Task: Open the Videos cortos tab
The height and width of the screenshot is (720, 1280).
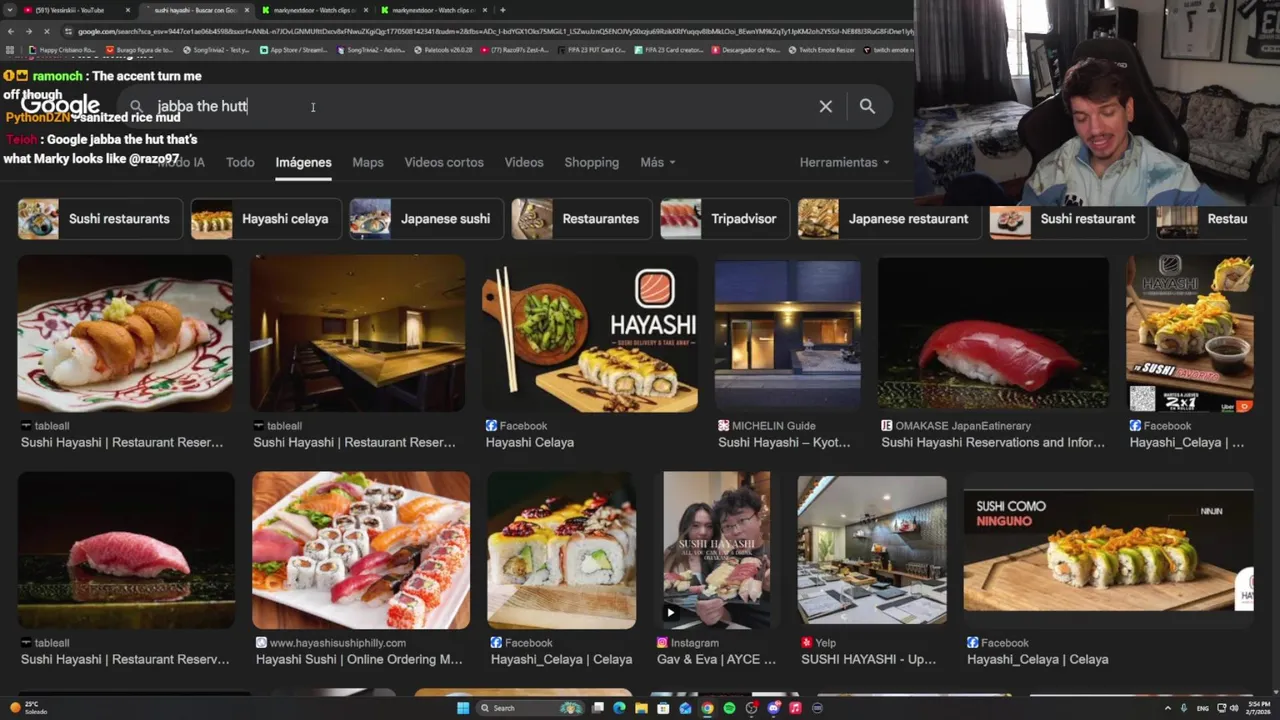Action: click(444, 162)
